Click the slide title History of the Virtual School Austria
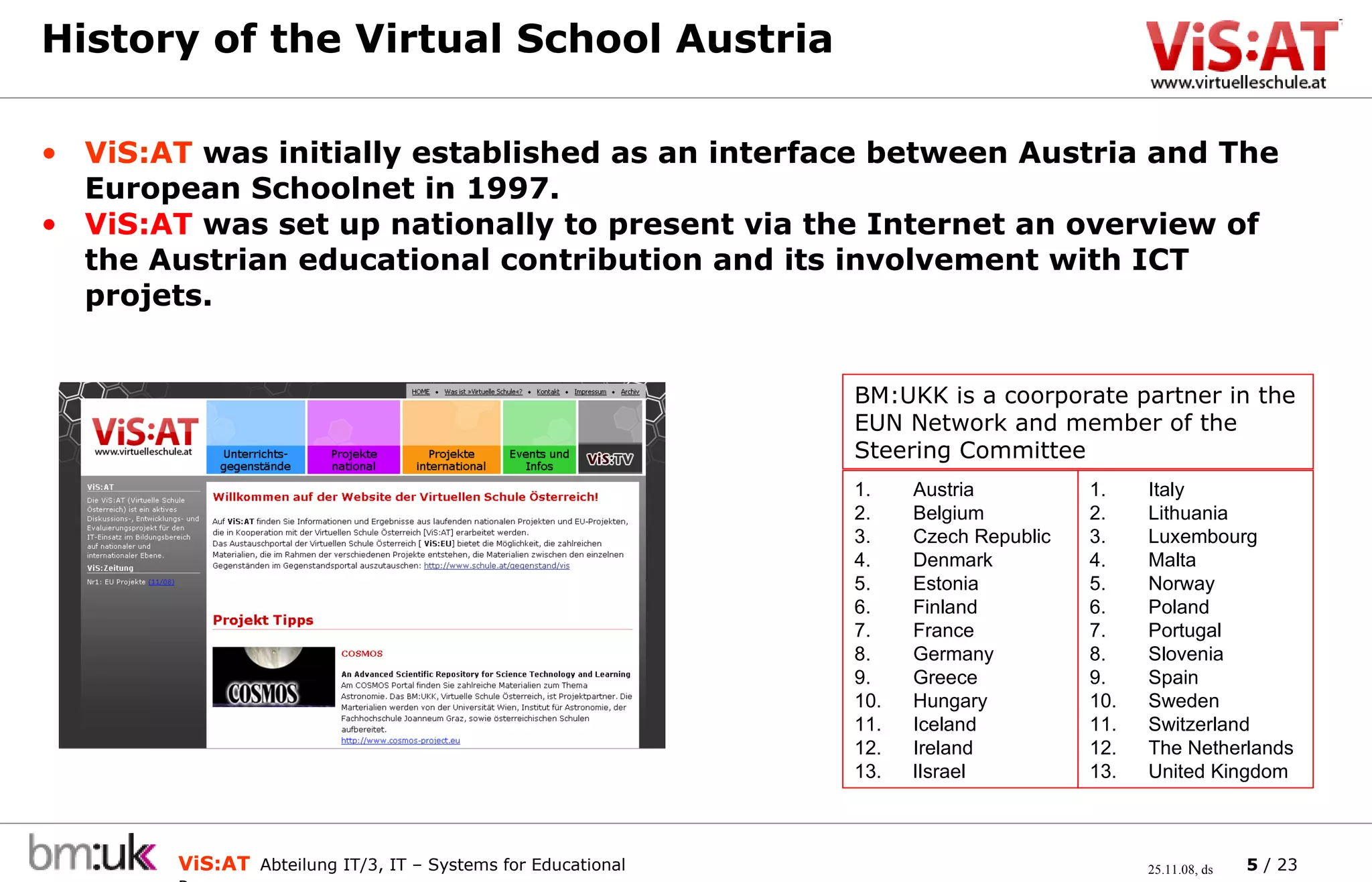The height and width of the screenshot is (882, 1372). [x=437, y=39]
